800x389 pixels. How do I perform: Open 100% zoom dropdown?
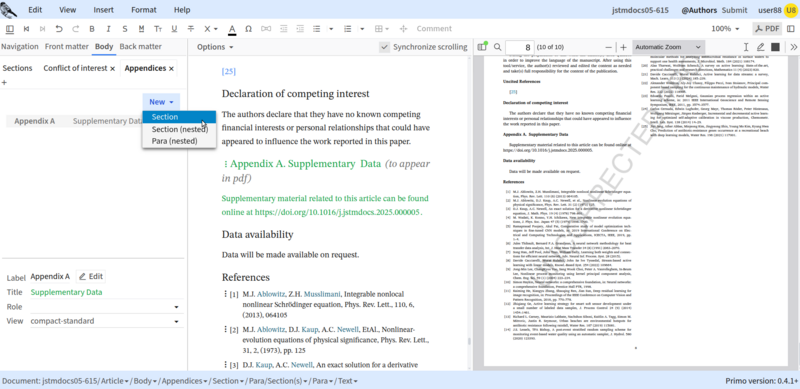(725, 29)
